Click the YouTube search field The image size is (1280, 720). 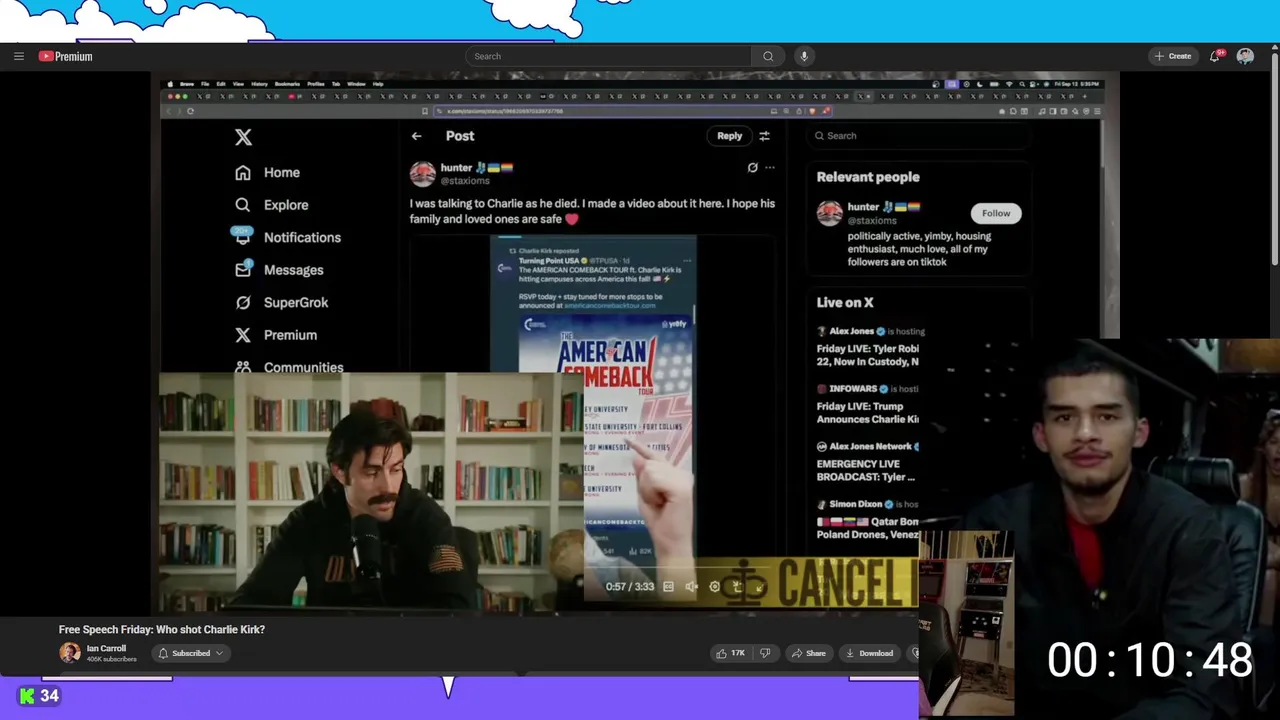point(608,56)
